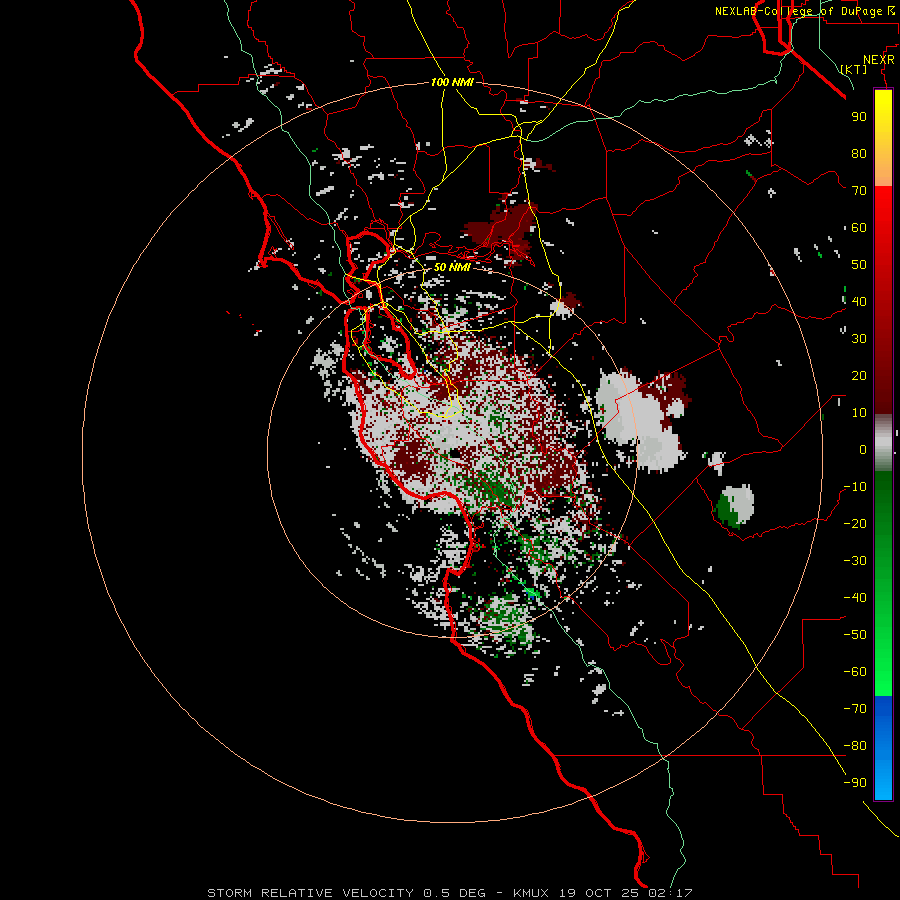Viewport: 900px width, 900px height.
Task: Click the "100 NMI" range ring label
Action: click(x=452, y=82)
